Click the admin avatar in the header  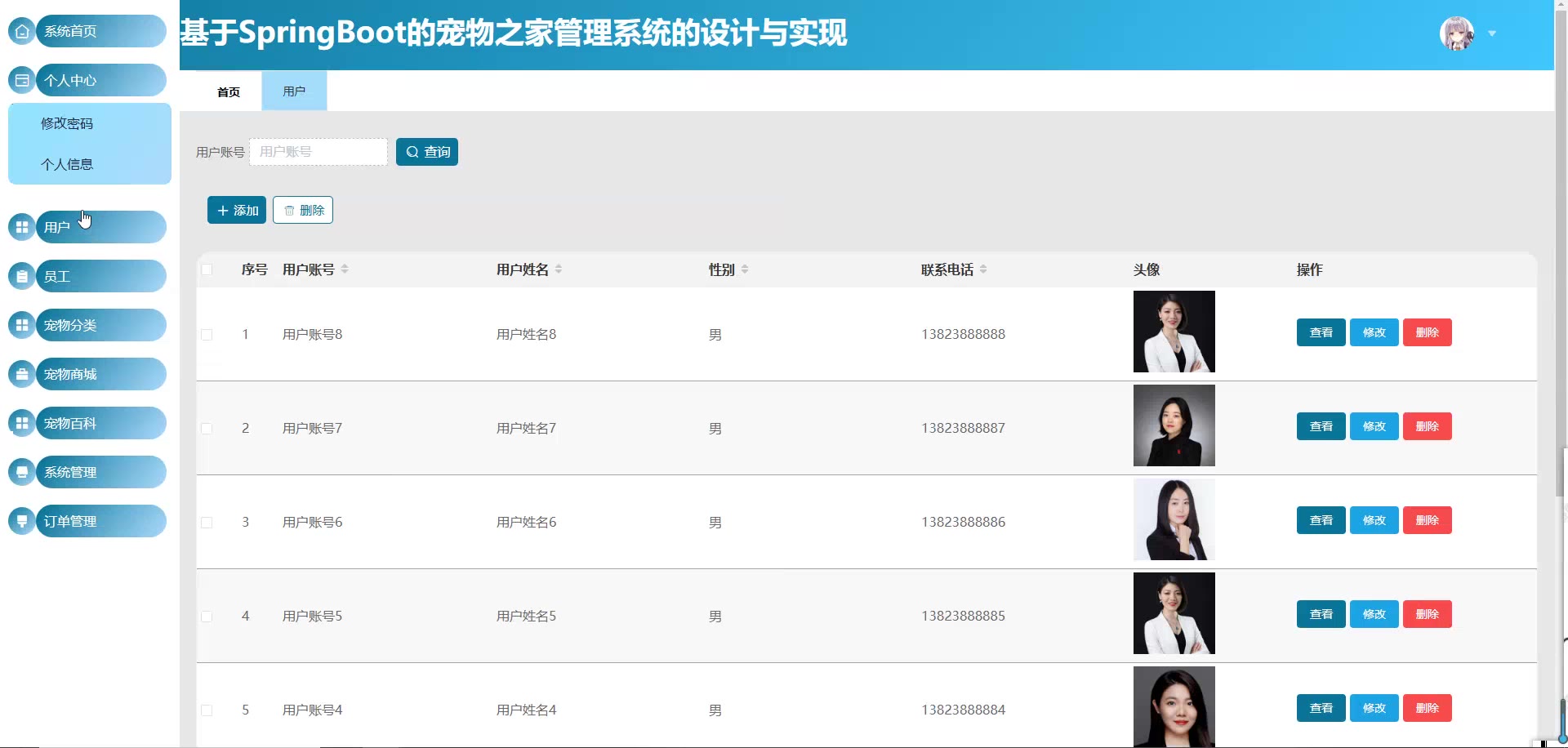coord(1457,33)
